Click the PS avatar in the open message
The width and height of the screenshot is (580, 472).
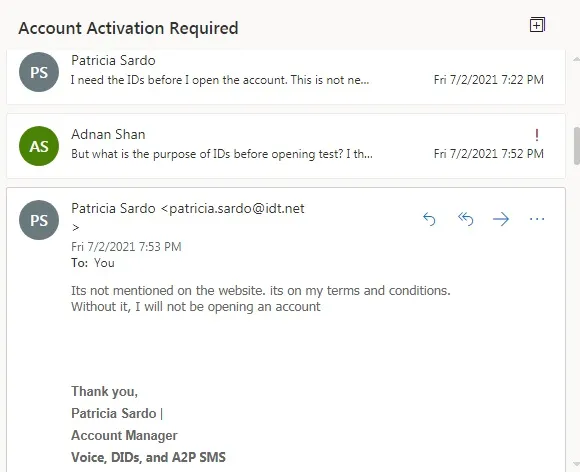click(39, 220)
